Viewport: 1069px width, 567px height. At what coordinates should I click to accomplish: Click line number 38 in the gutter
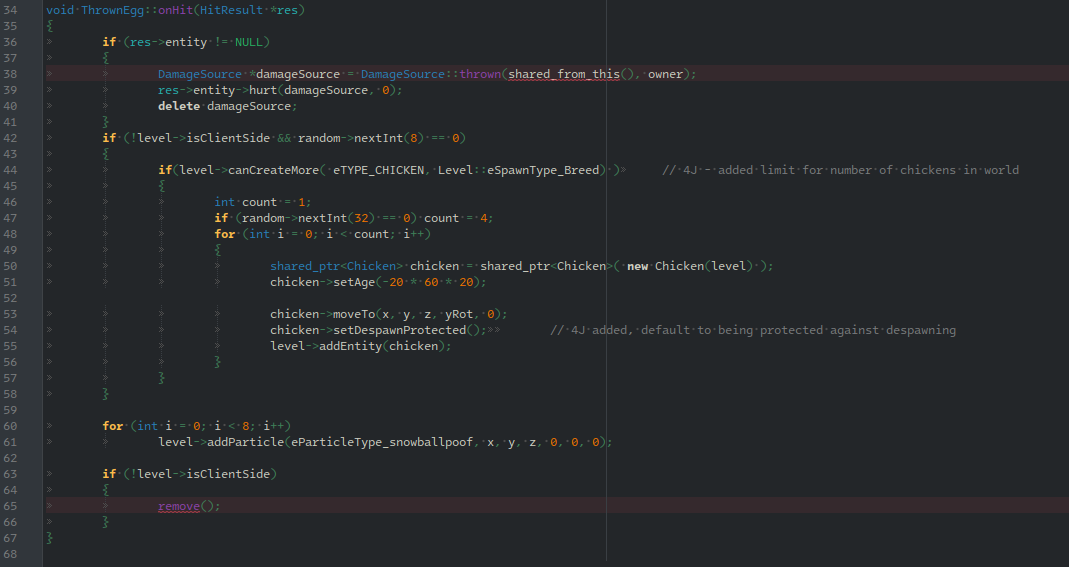coord(10,74)
